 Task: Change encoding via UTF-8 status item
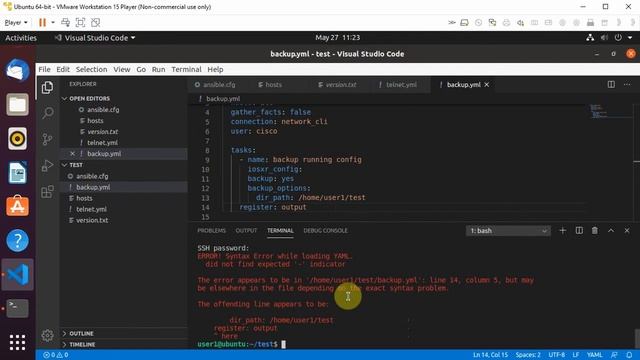pos(557,355)
